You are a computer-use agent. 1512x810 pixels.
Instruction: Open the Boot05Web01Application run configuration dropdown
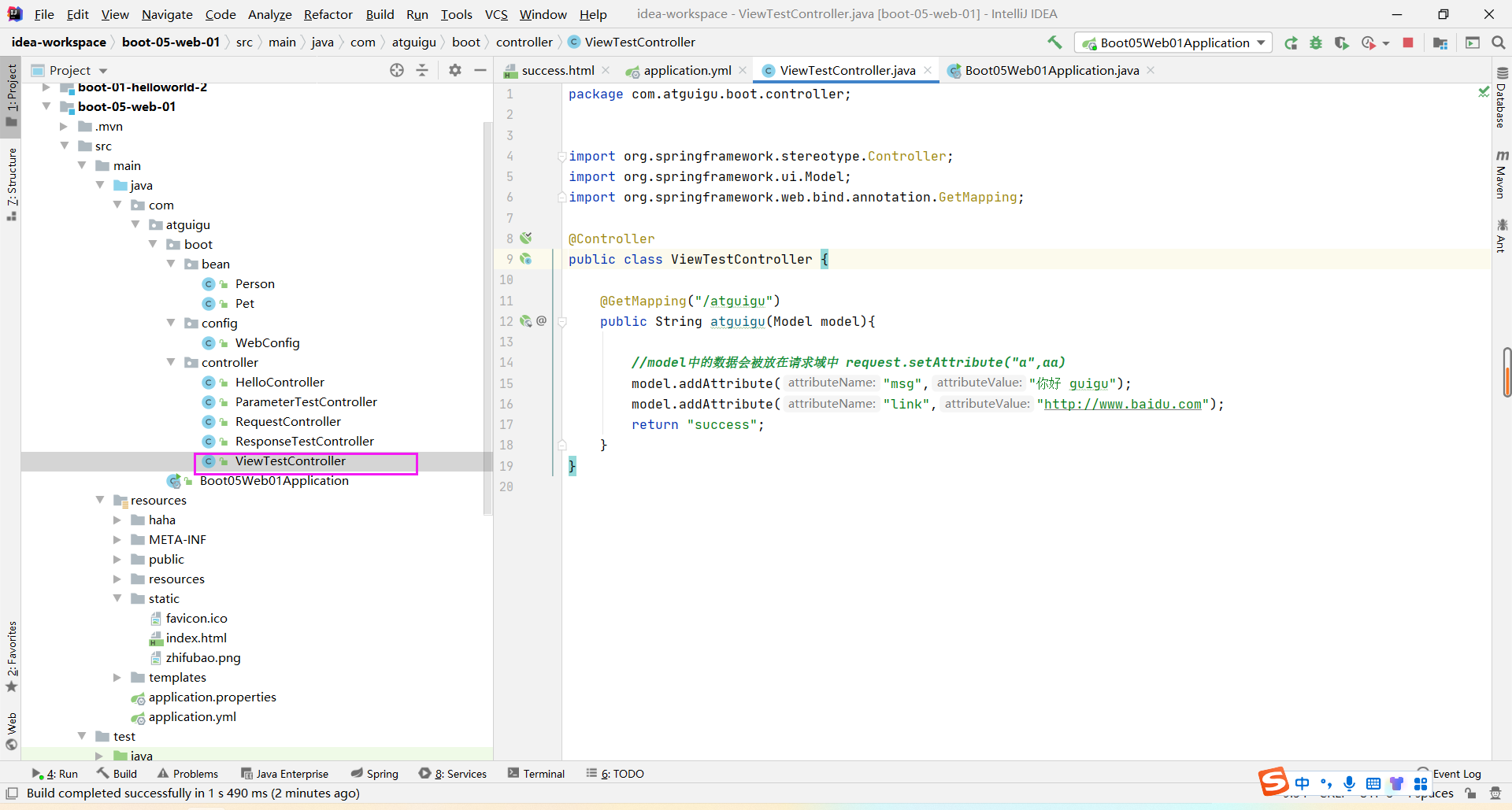[1173, 43]
